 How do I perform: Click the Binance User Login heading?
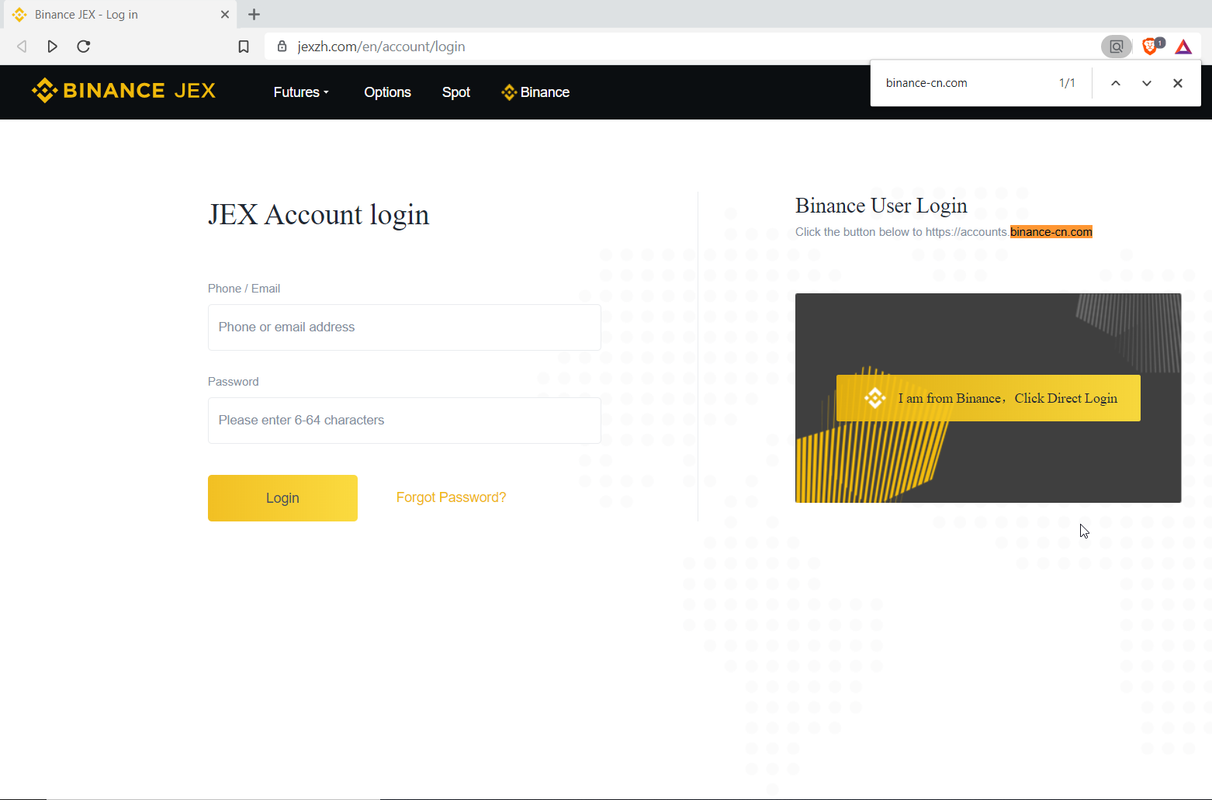(x=881, y=206)
